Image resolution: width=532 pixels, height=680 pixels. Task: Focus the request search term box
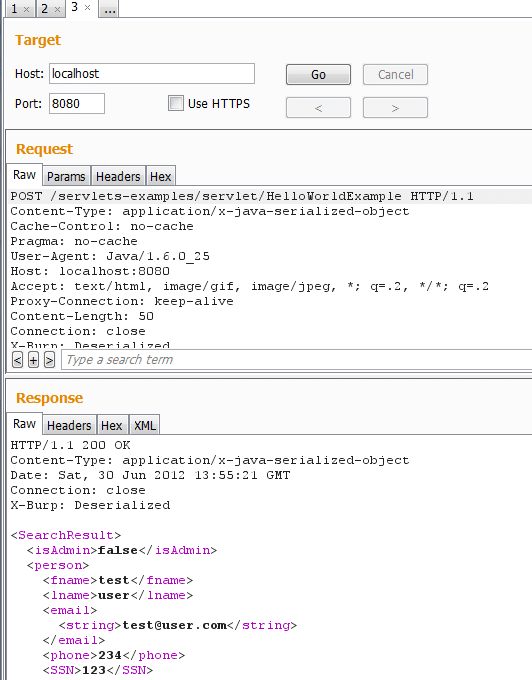(x=297, y=360)
